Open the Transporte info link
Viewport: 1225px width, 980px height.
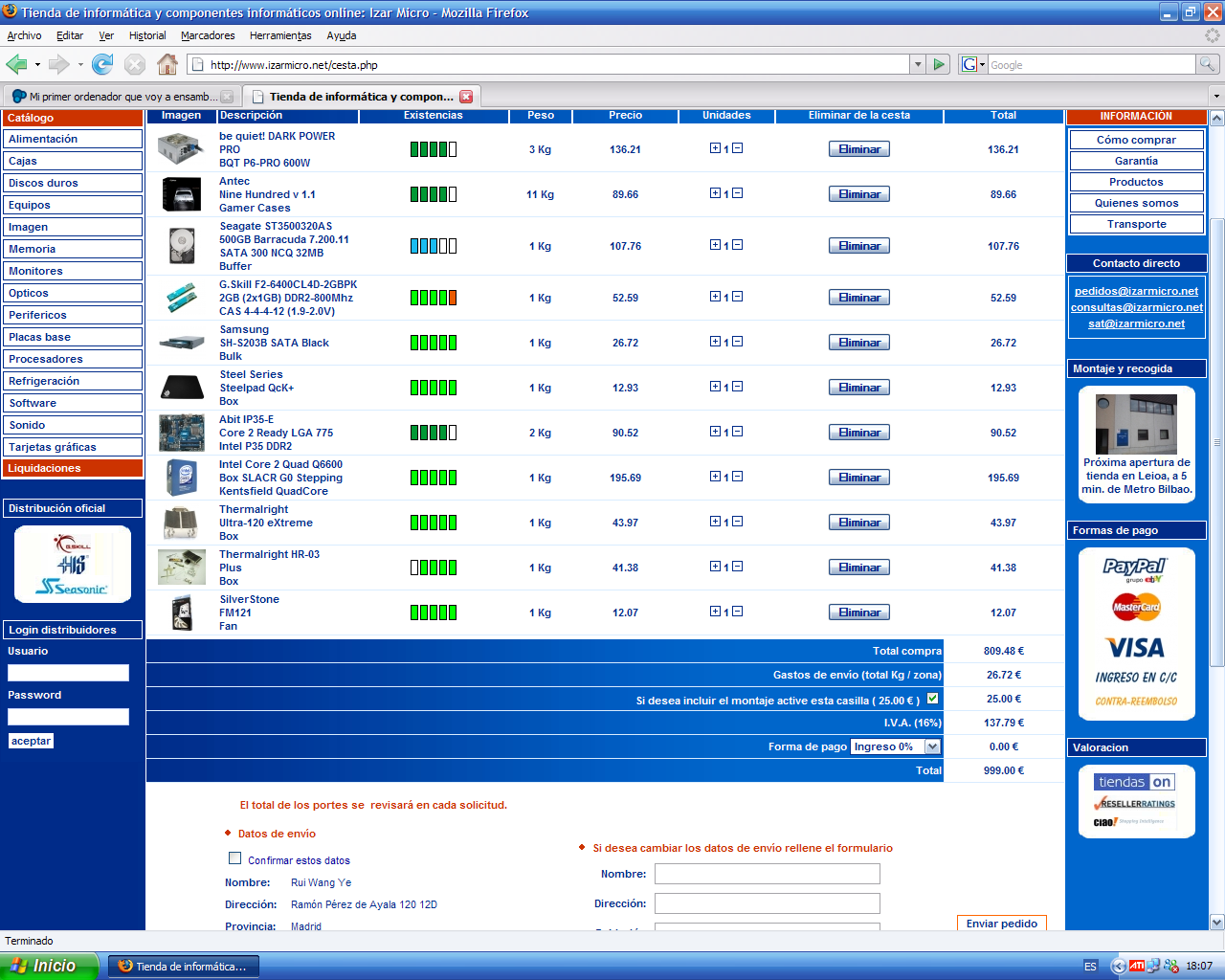(x=1136, y=224)
